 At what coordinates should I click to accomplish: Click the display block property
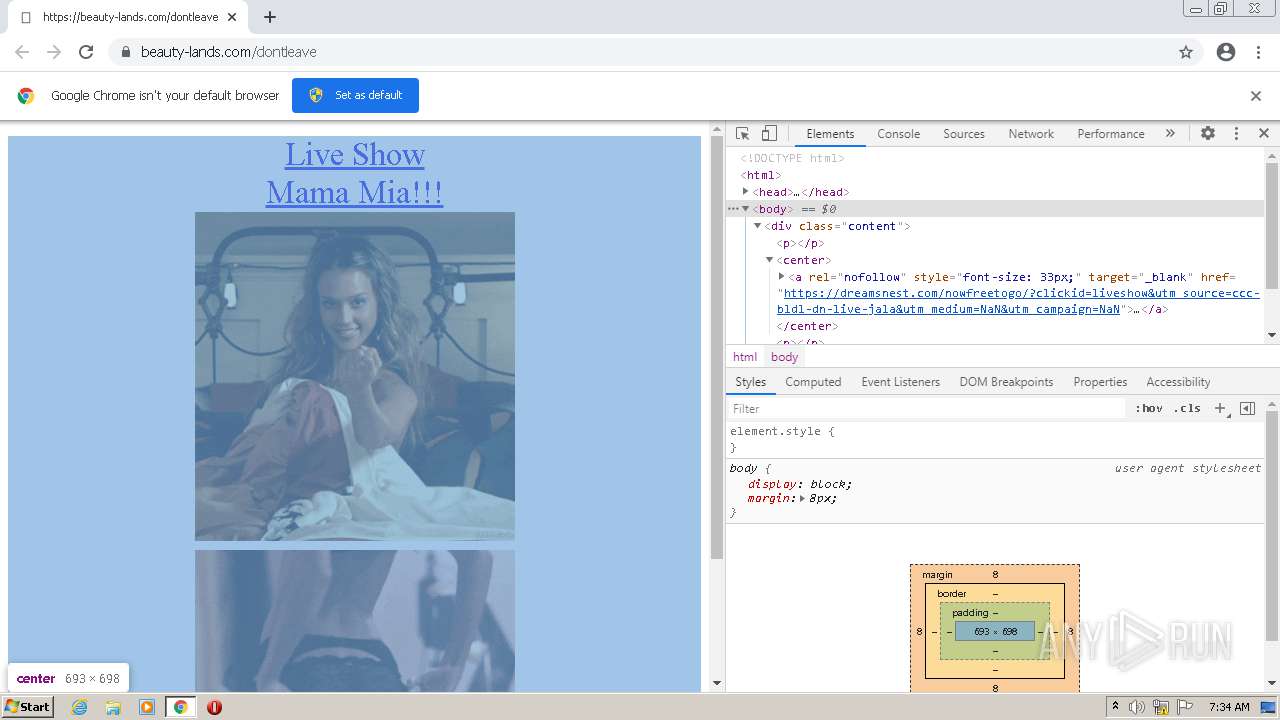pyautogui.click(x=800, y=484)
